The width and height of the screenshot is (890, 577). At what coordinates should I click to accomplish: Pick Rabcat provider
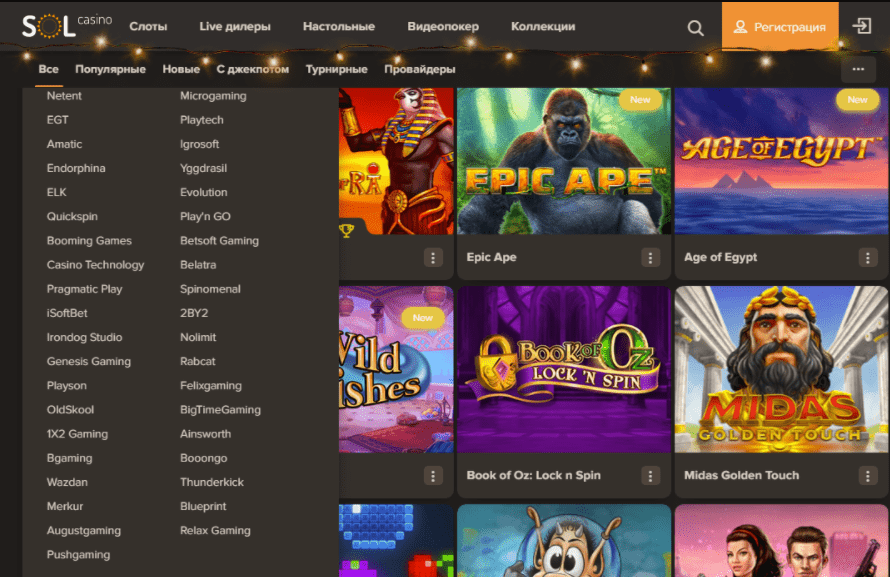pyautogui.click(x=198, y=361)
